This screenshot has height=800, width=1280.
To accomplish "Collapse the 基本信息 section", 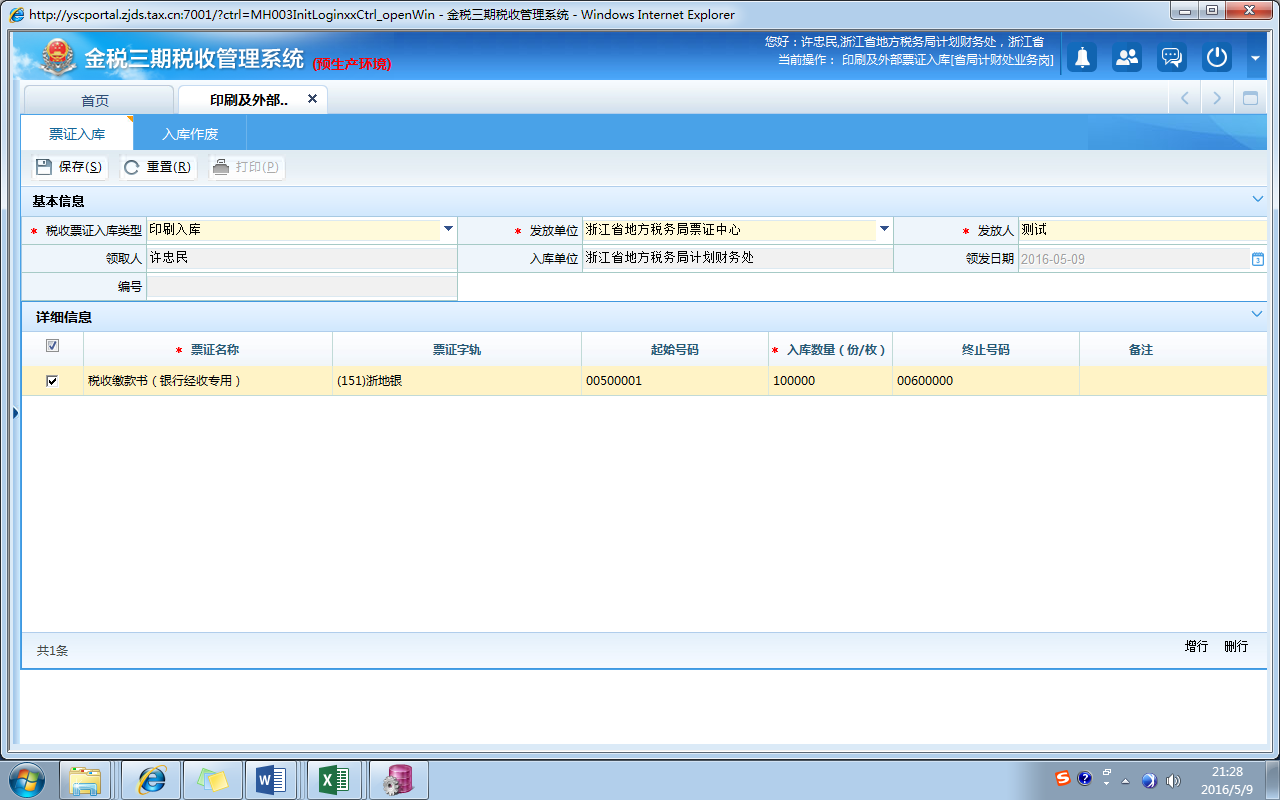I will tap(1258, 199).
